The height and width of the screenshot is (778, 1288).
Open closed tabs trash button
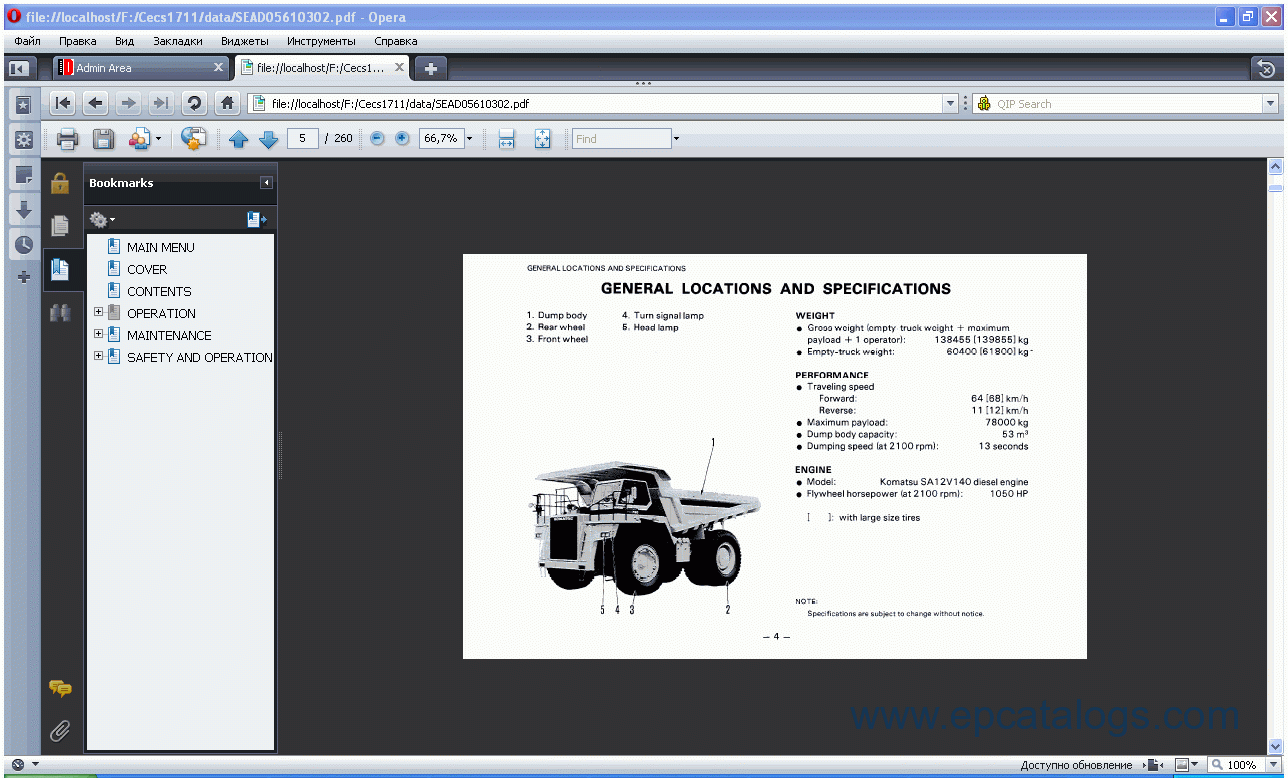coord(1265,68)
